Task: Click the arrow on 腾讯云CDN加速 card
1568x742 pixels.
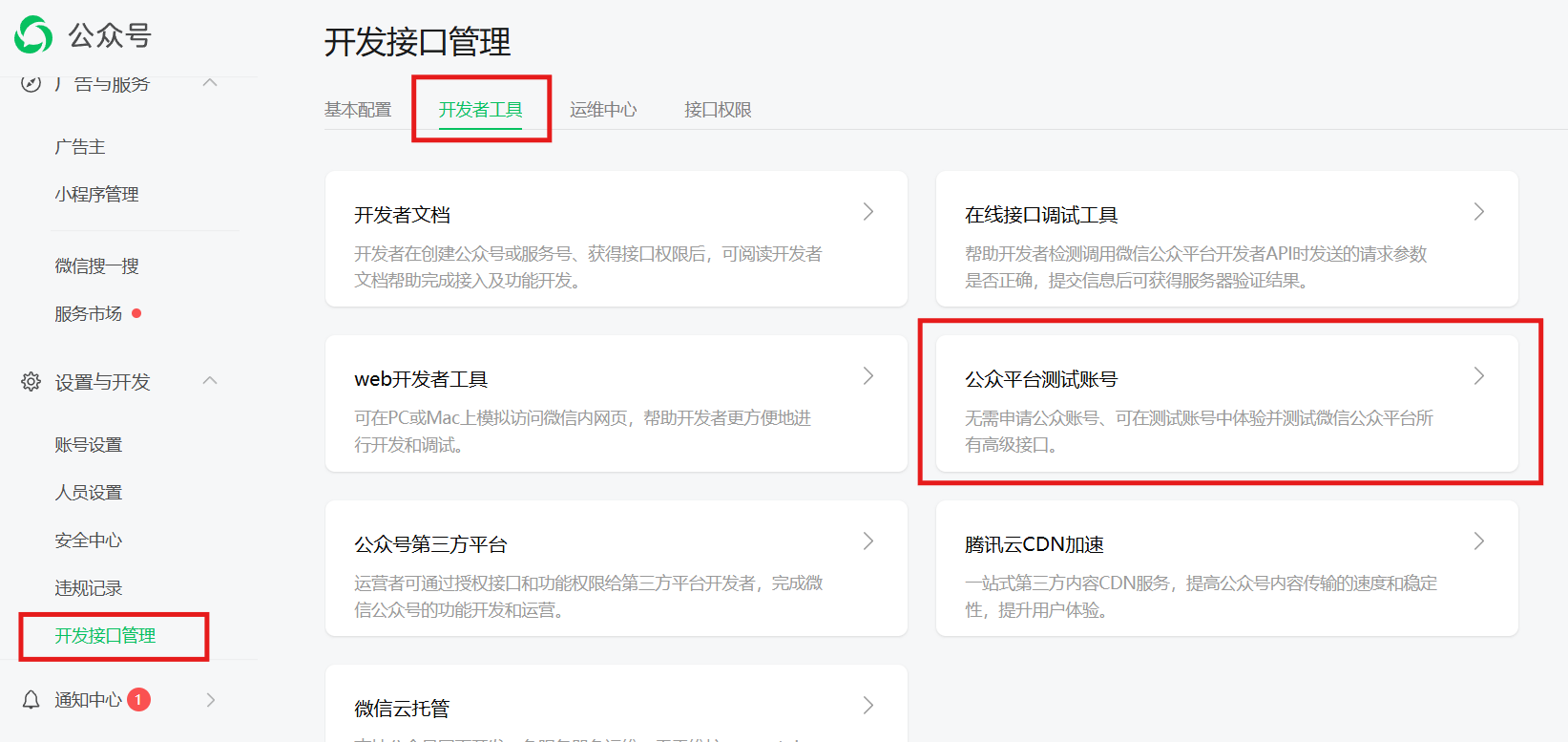Action: (1479, 541)
